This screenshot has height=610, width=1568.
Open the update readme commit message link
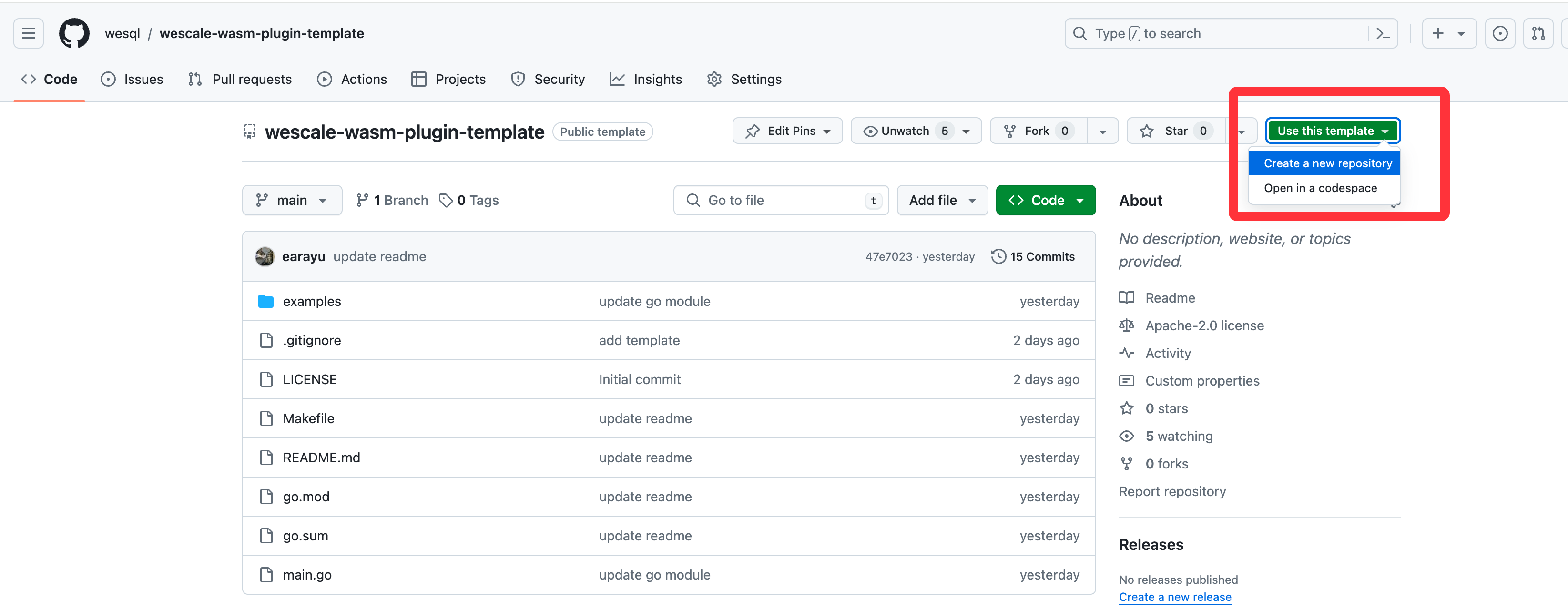[x=380, y=257]
